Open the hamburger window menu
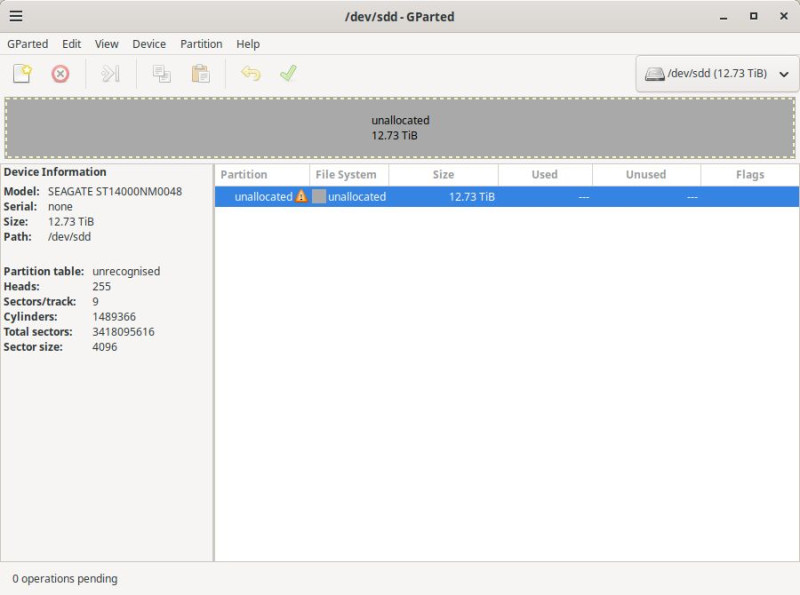The width and height of the screenshot is (800, 595). (16, 16)
